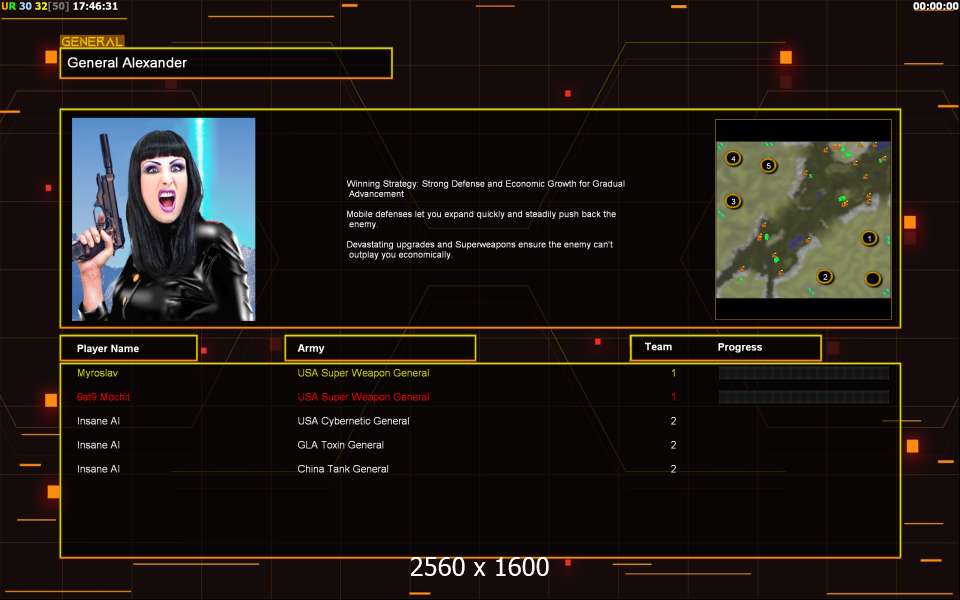Viewport: 960px width, 600px height.
Task: Click the 00:00:00 timer in top corner
Action: tap(935, 6)
